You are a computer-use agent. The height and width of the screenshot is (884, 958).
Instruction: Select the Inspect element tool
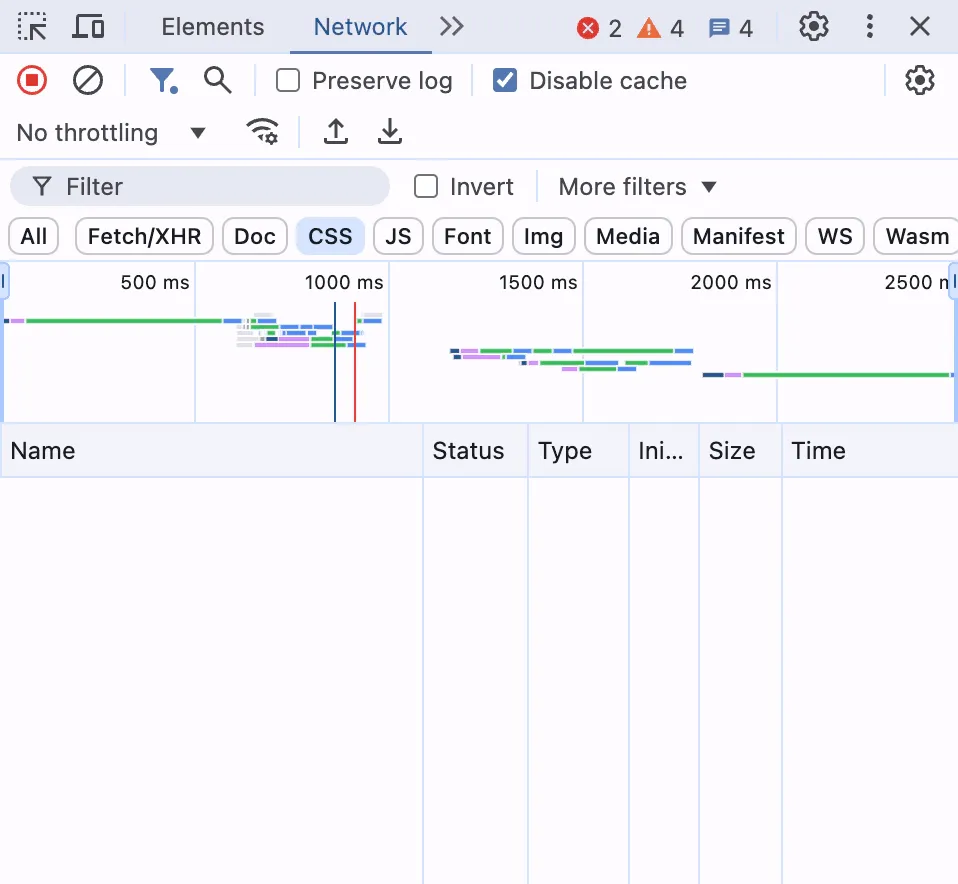coord(32,27)
